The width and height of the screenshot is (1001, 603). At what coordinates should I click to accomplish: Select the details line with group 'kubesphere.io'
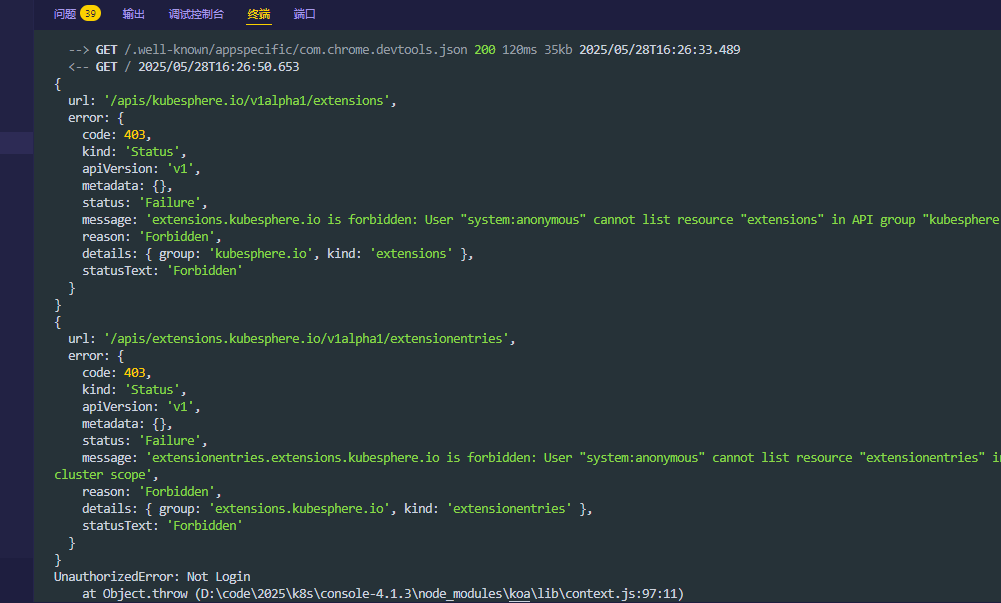[x=277, y=254]
